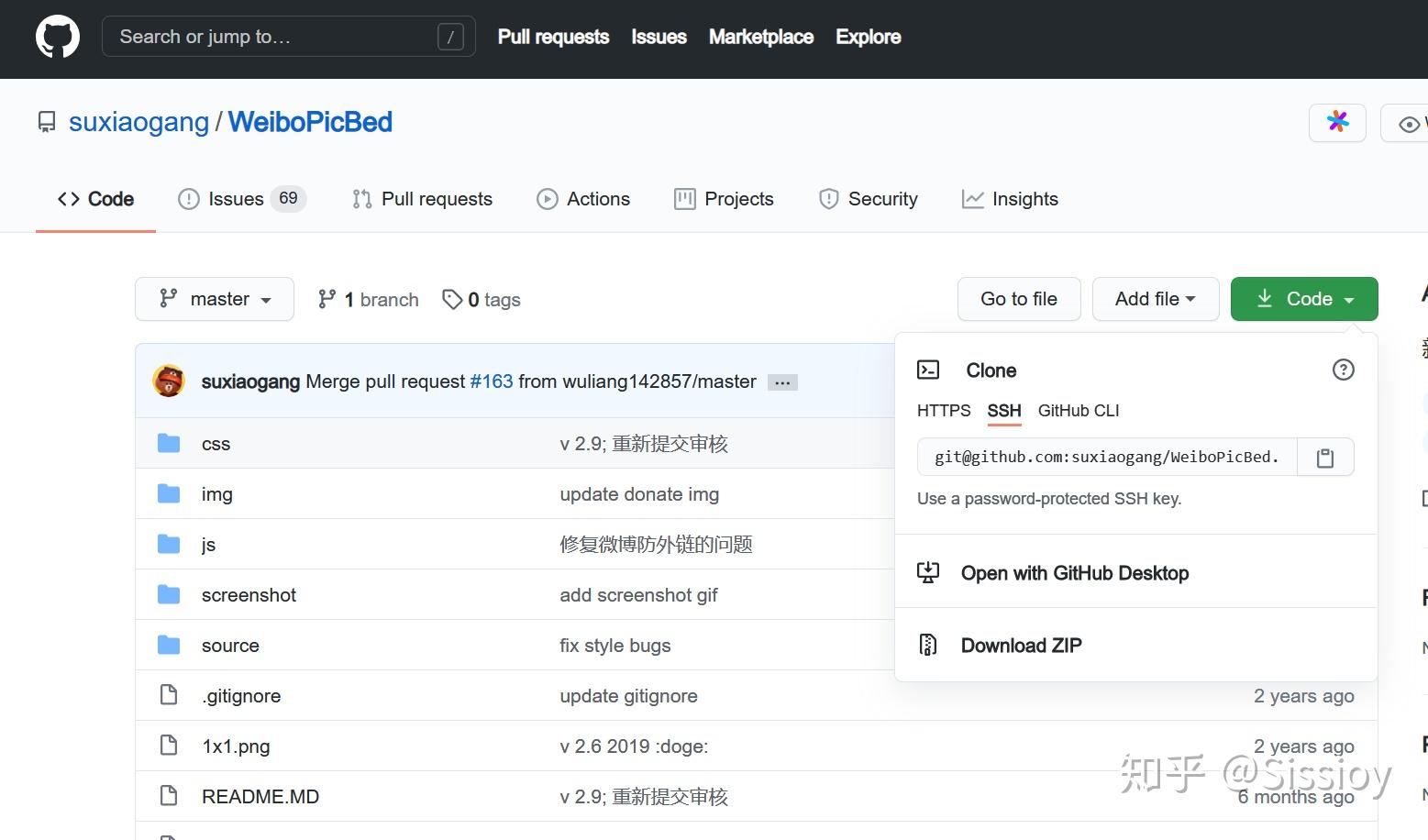The height and width of the screenshot is (840, 1428).
Task: Click the Clone help question icon
Action: click(1343, 370)
